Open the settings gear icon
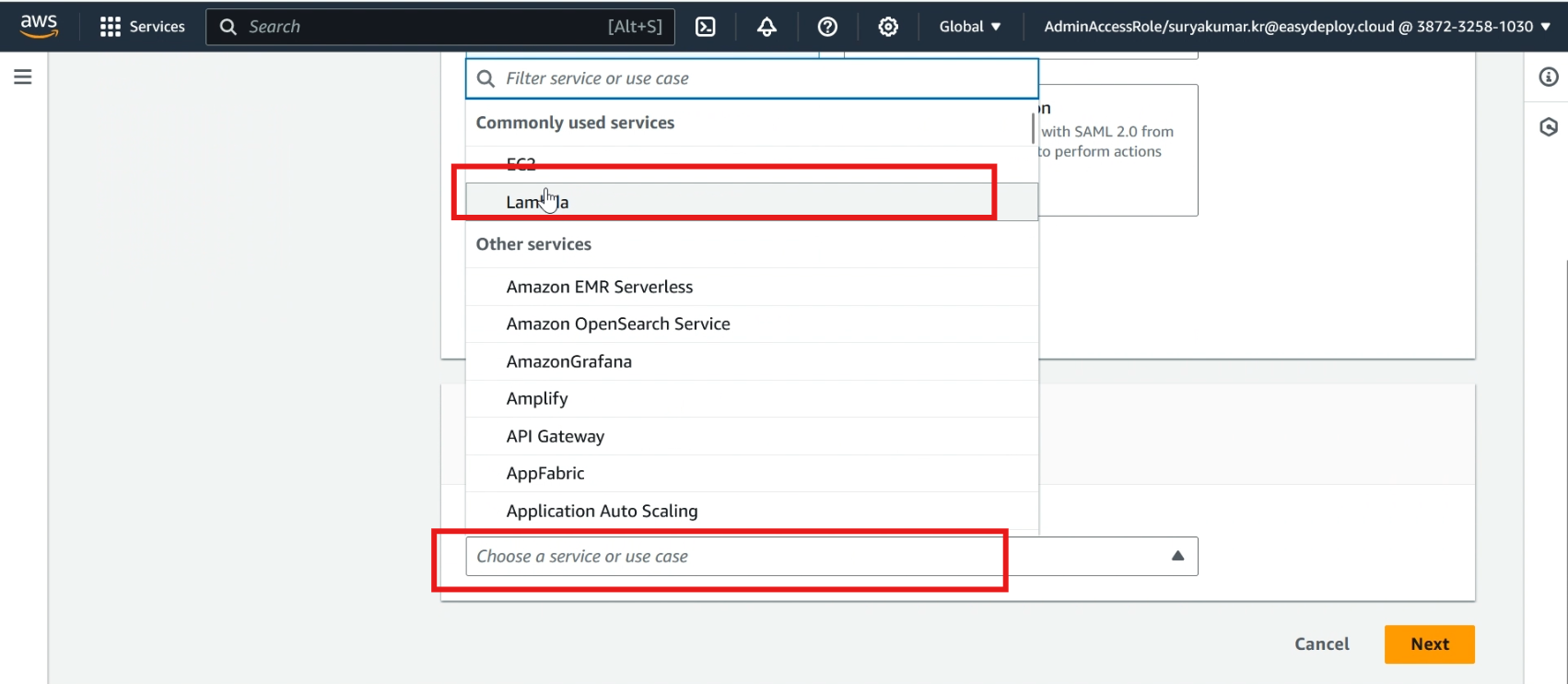The width and height of the screenshot is (1568, 684). [888, 27]
